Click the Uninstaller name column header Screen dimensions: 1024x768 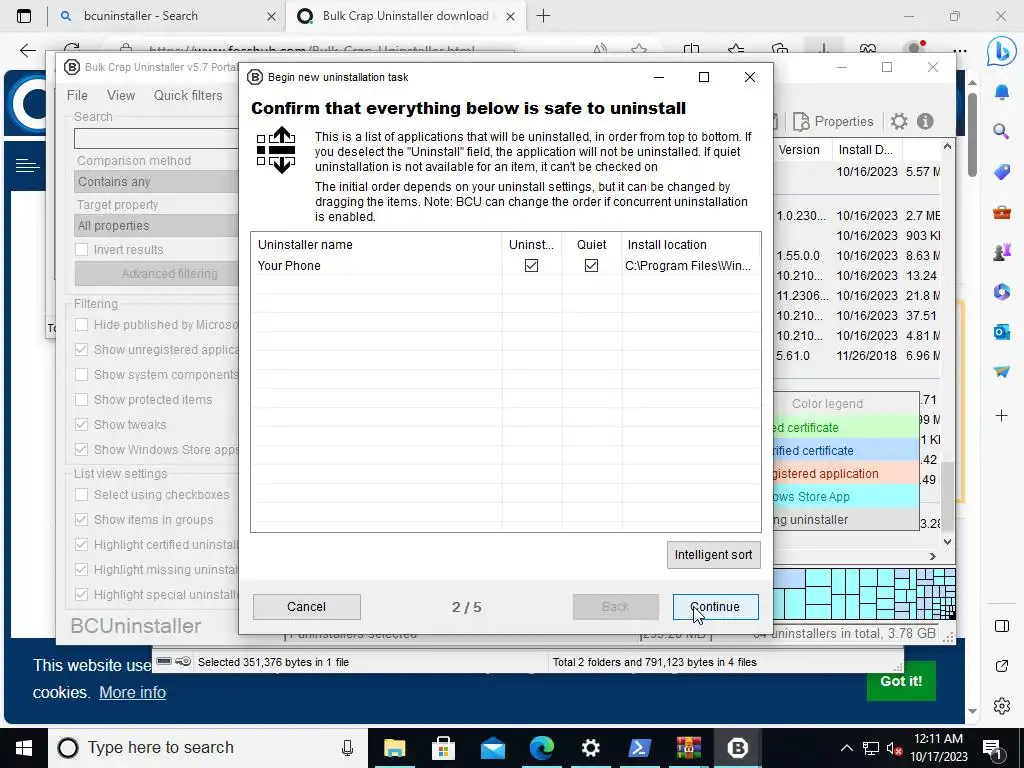376,245
